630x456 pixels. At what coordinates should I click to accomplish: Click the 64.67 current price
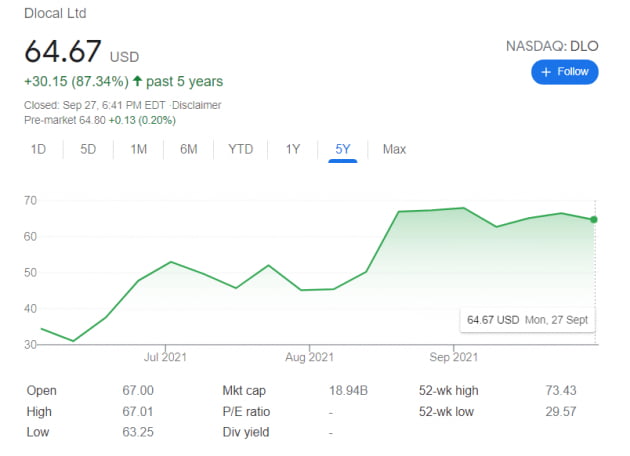(x=63, y=51)
